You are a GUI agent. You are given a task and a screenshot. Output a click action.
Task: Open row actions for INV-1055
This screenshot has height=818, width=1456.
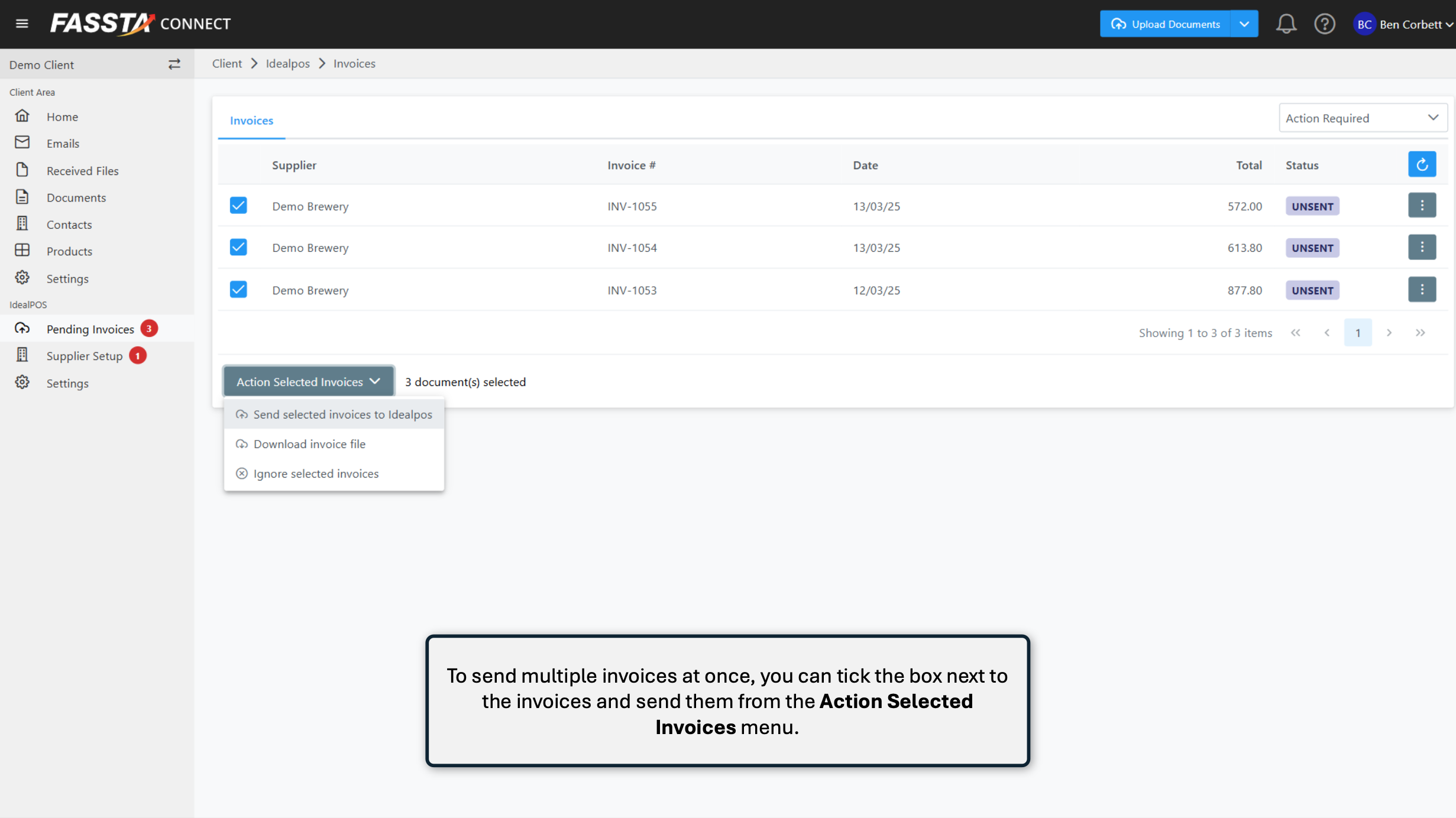click(x=1422, y=206)
